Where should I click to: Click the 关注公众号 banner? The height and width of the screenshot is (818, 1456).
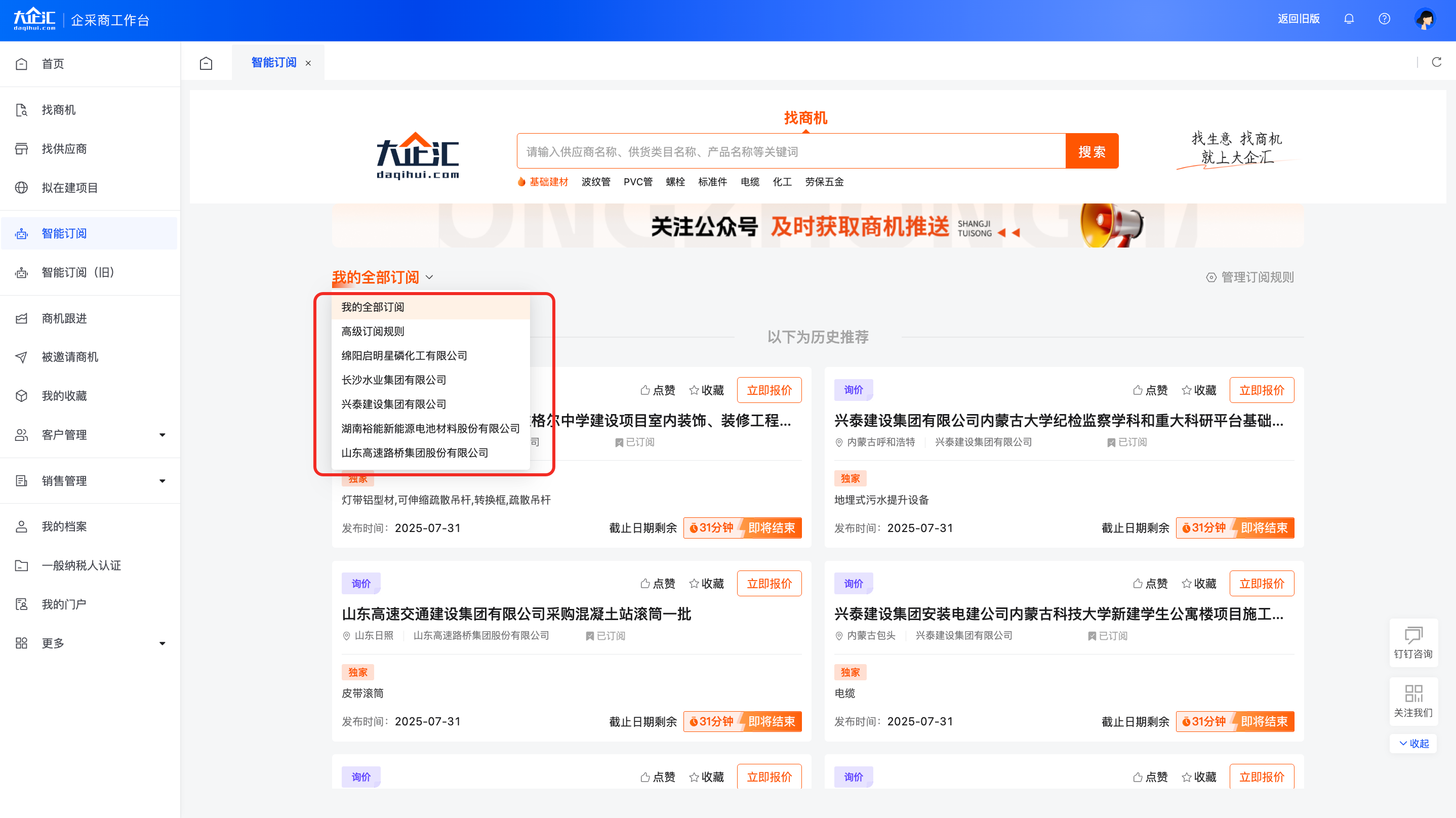point(817,226)
